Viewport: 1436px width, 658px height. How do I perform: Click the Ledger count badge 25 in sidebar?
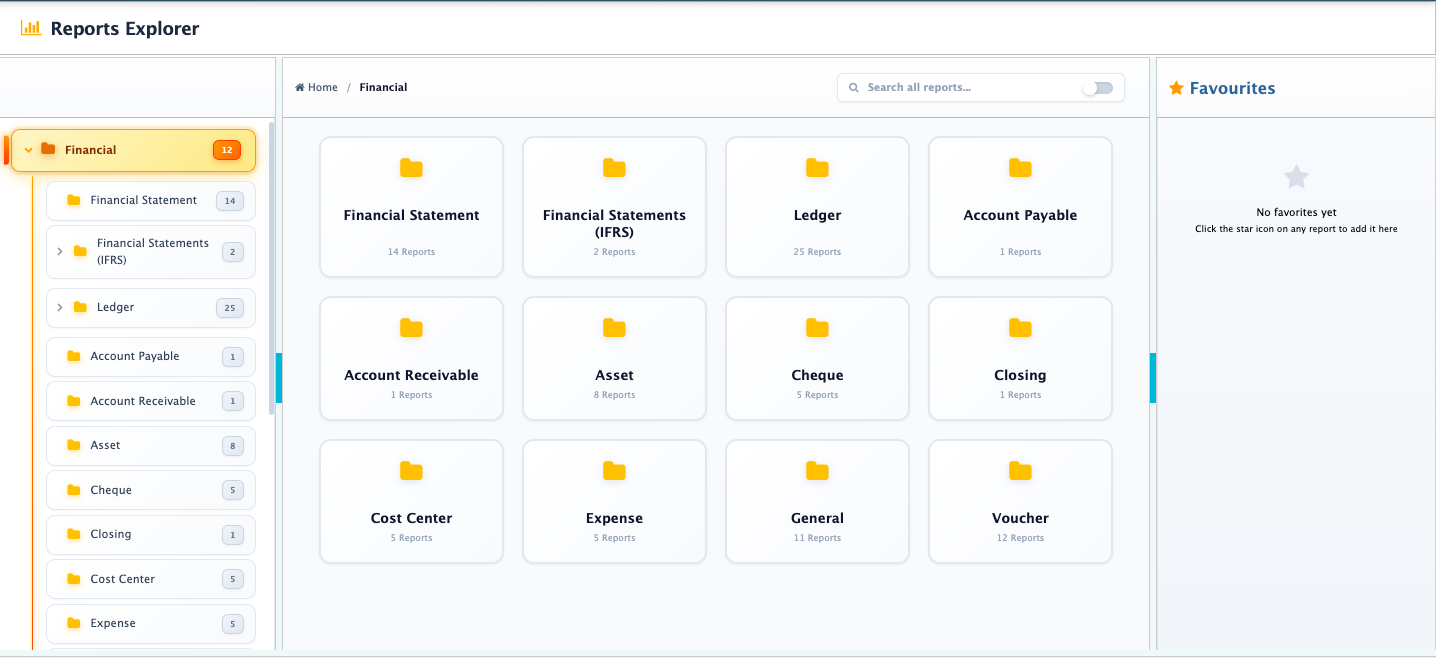229,308
